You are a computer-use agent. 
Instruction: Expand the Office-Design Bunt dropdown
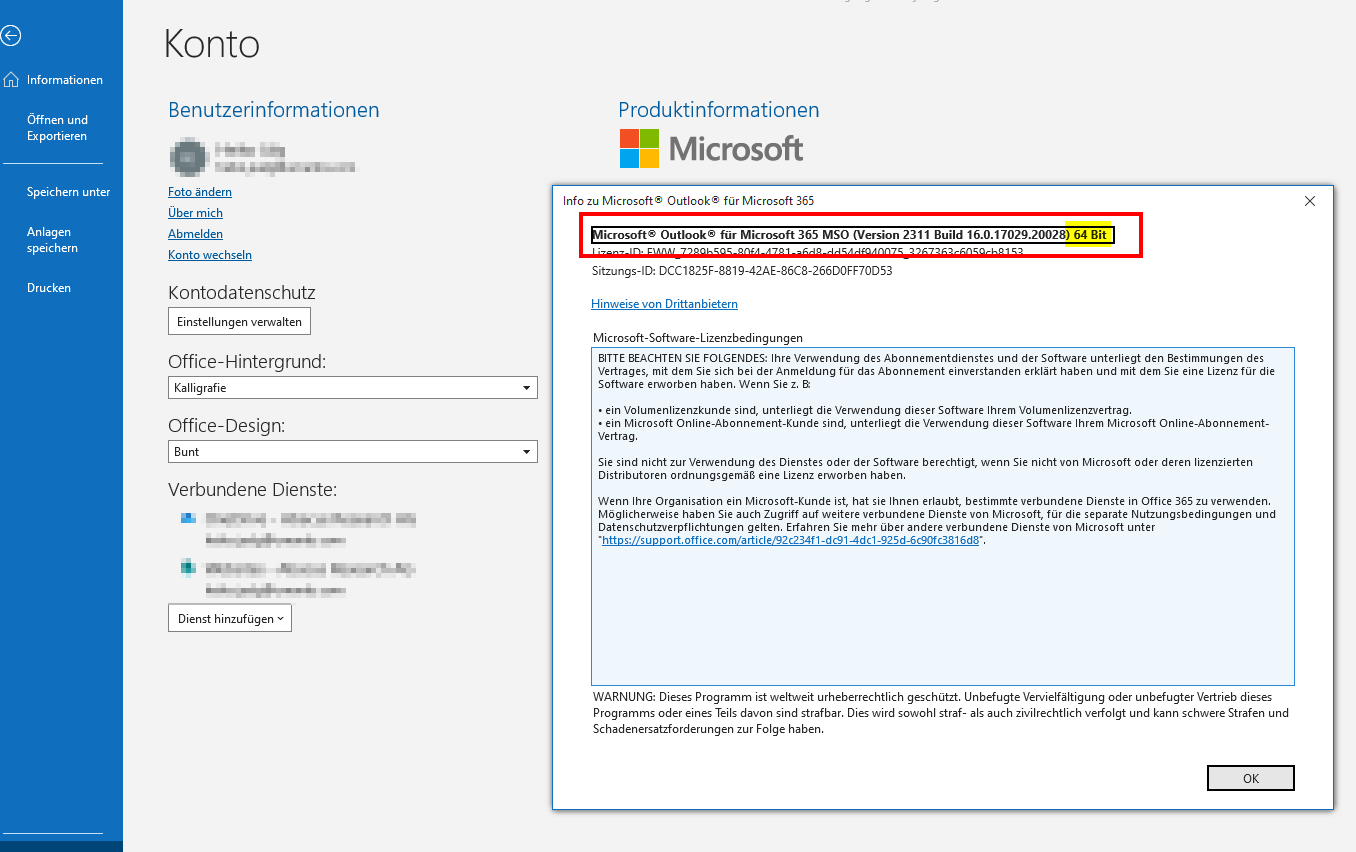(x=527, y=452)
